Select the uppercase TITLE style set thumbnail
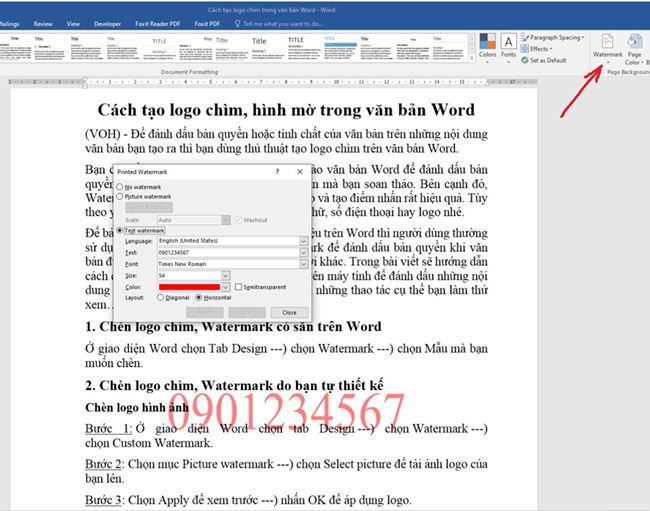 304,48
